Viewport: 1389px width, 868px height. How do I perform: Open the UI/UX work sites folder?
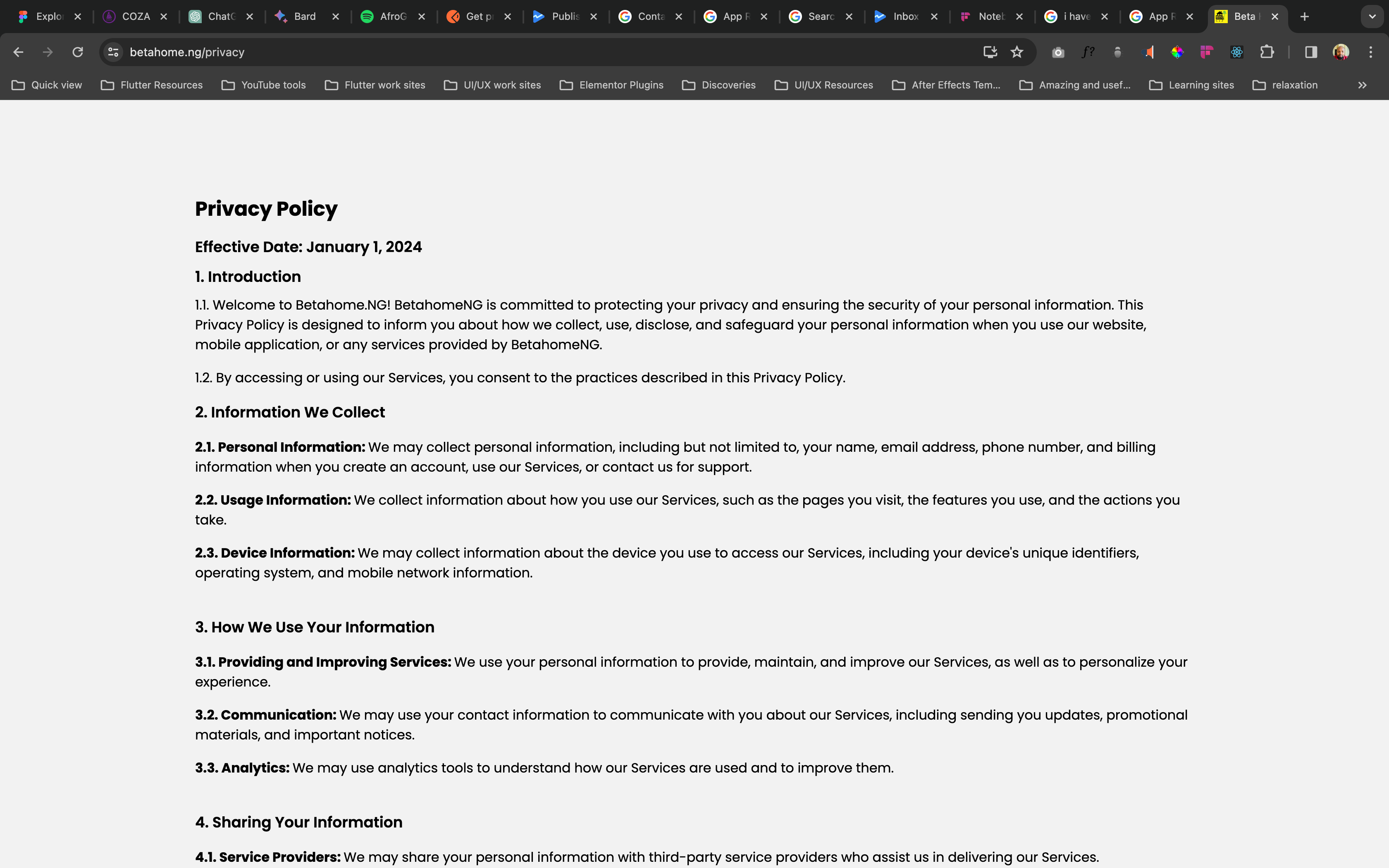493,85
